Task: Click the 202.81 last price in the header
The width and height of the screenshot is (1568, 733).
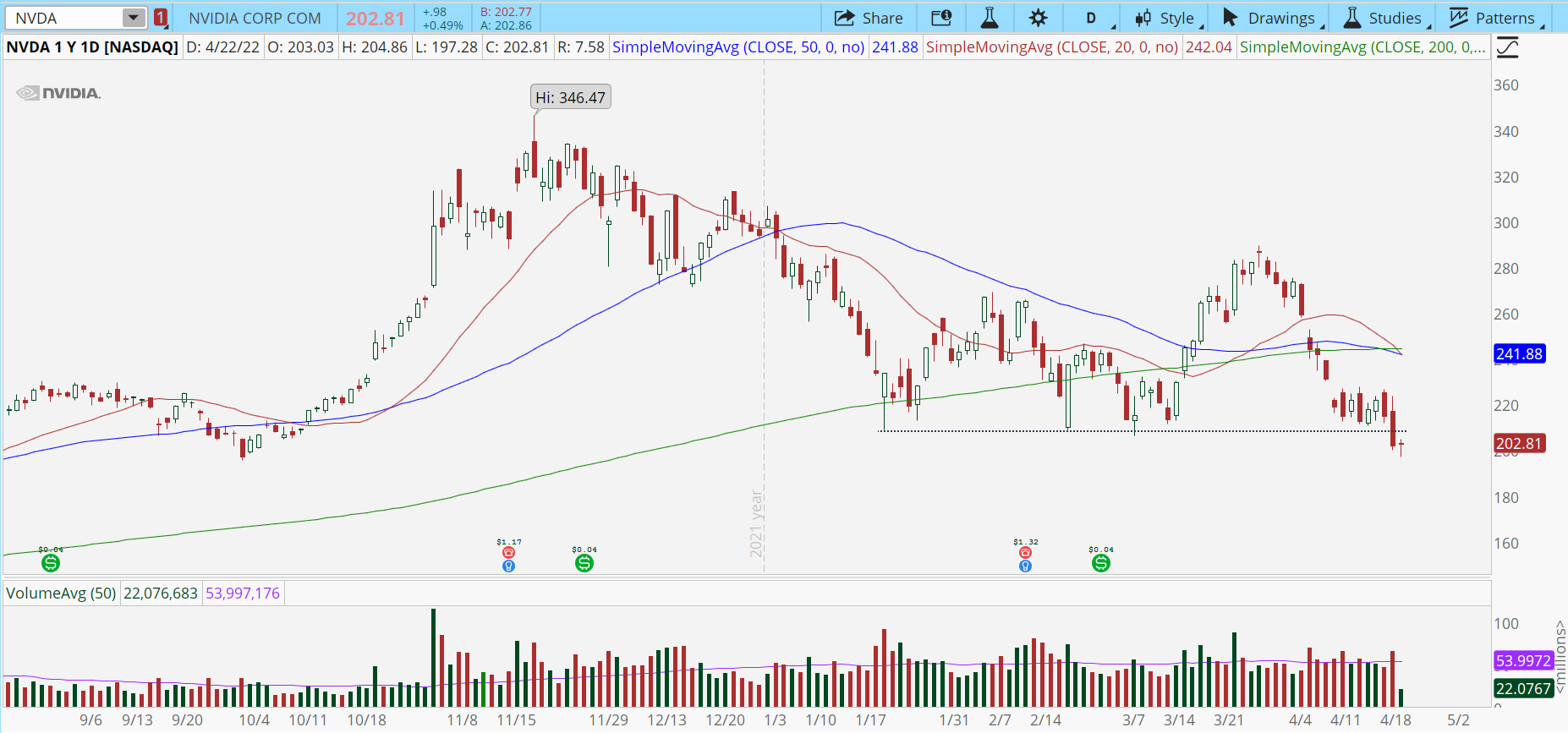Action: 376,18
